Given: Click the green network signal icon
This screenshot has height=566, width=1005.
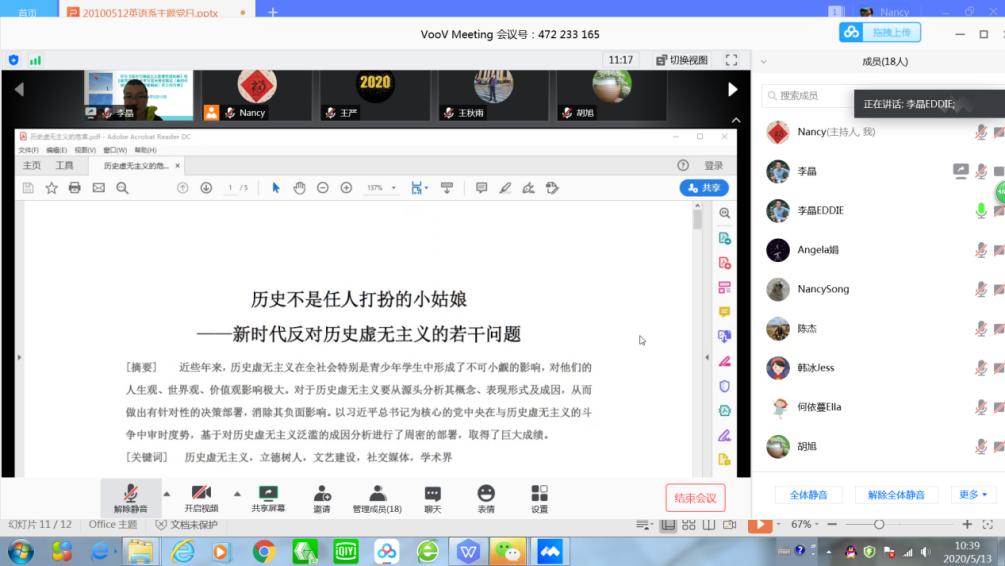Looking at the screenshot, I should point(35,60).
